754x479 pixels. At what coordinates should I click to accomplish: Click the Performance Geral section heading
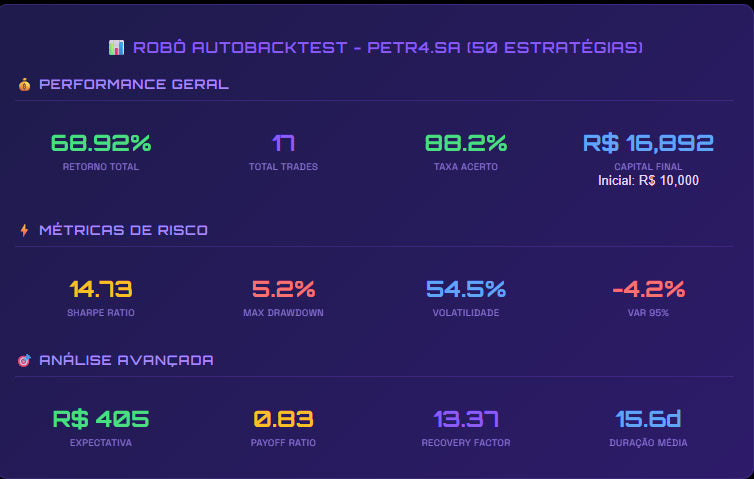[x=134, y=84]
